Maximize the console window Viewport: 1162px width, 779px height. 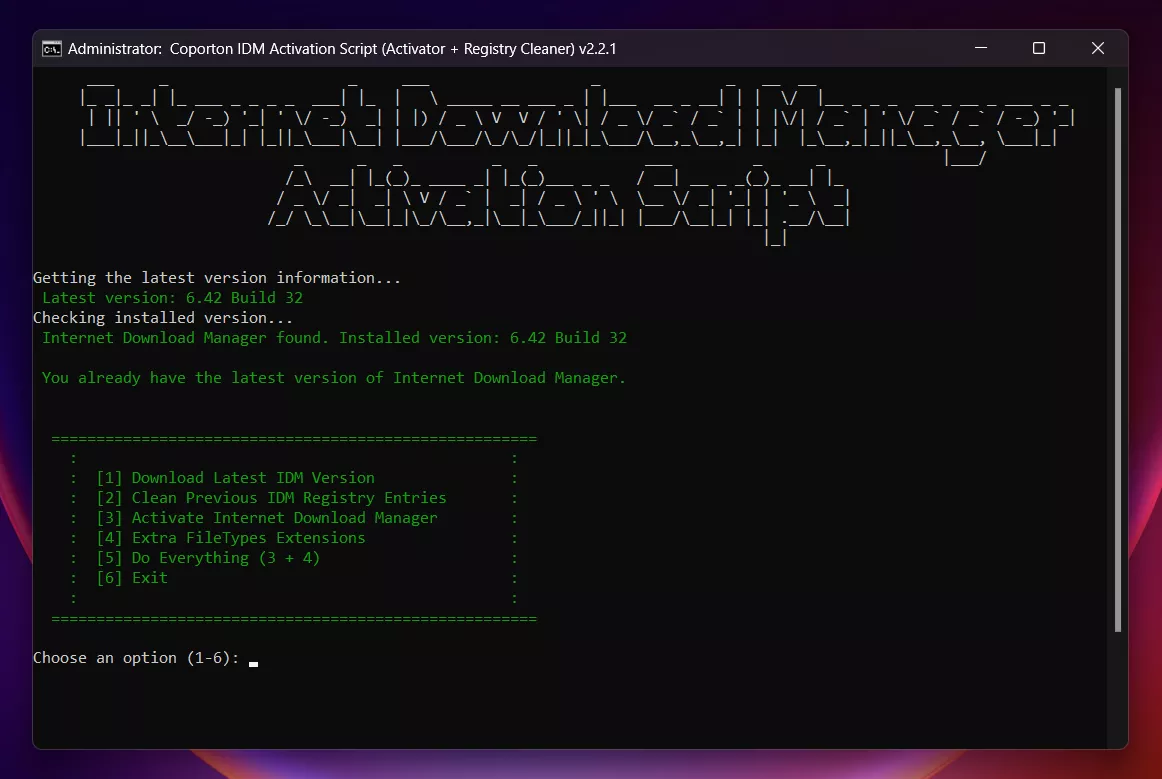[1039, 48]
